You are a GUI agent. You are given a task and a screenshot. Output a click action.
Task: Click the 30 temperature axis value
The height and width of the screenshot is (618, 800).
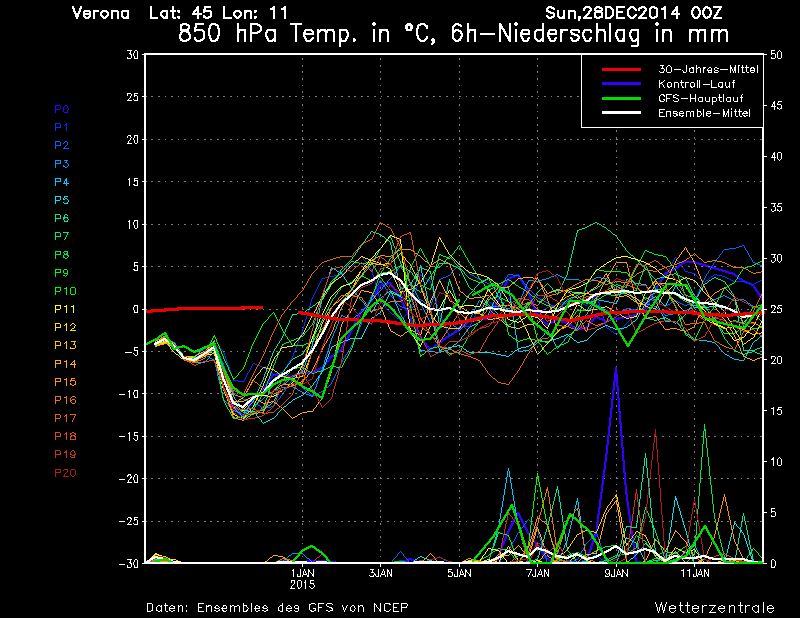coord(133,55)
